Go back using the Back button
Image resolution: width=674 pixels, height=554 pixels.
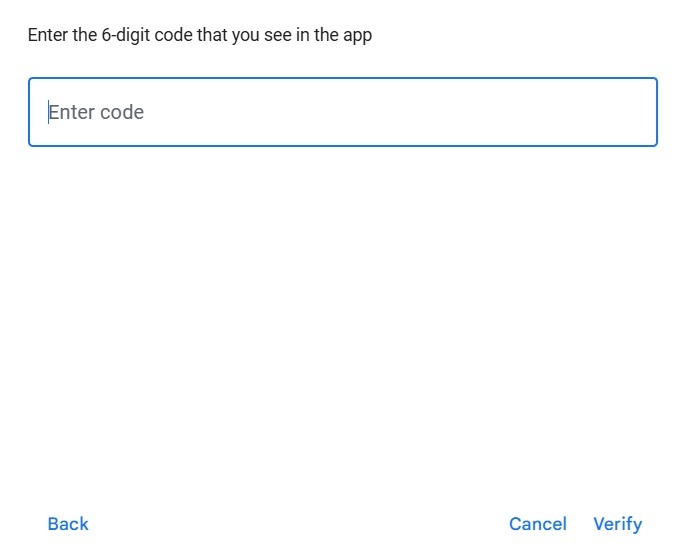pos(68,524)
